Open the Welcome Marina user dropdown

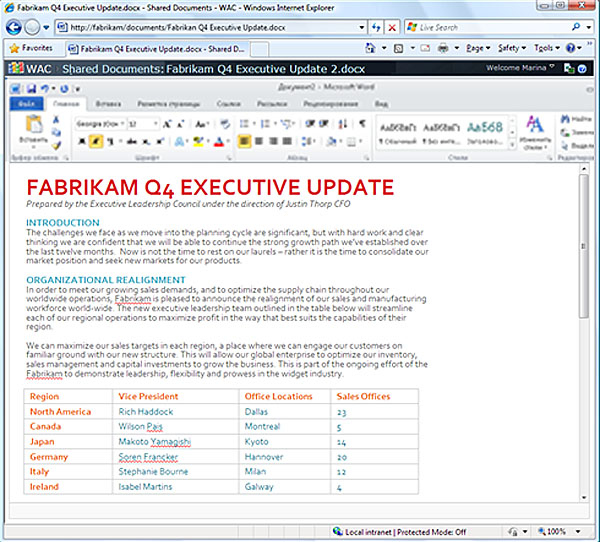point(520,68)
